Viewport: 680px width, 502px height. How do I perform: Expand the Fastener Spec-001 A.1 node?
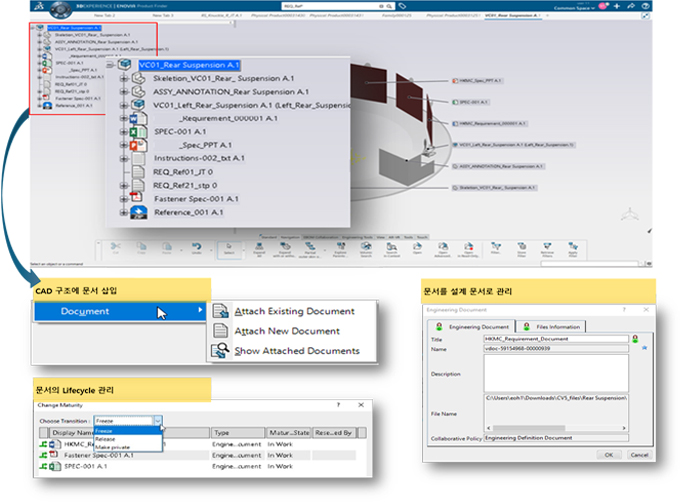coord(124,199)
